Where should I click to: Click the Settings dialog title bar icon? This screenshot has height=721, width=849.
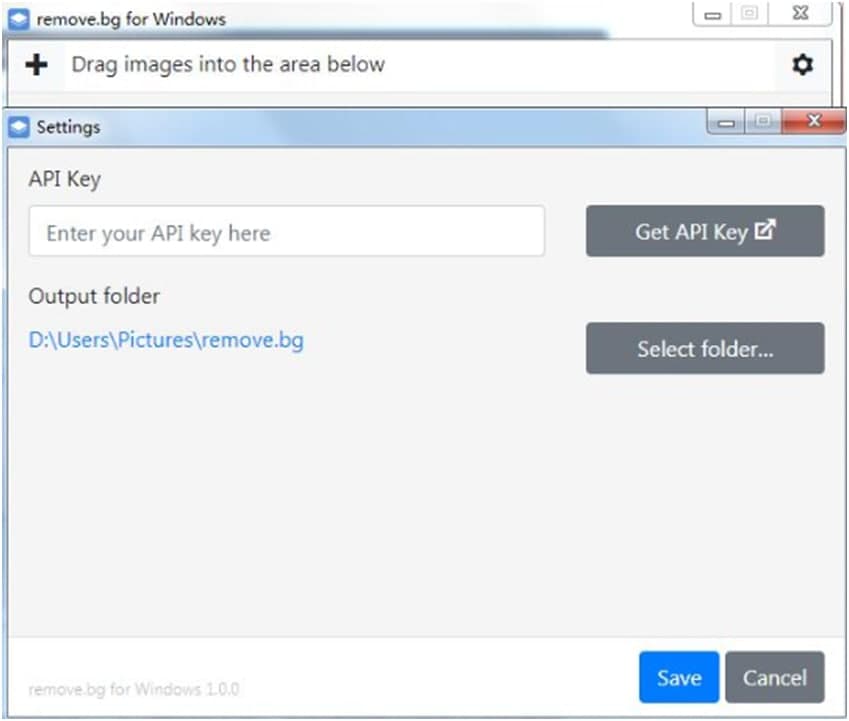click(x=19, y=127)
